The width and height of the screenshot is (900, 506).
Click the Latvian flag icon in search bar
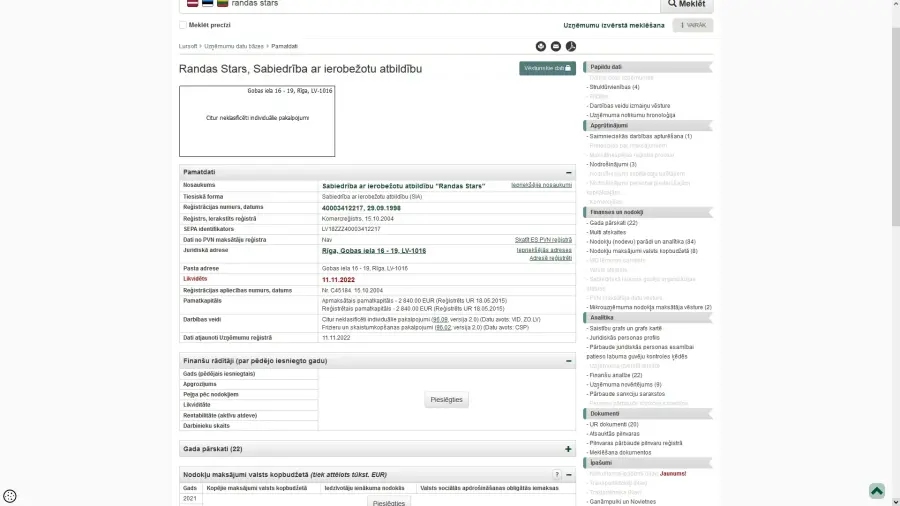click(x=192, y=3)
